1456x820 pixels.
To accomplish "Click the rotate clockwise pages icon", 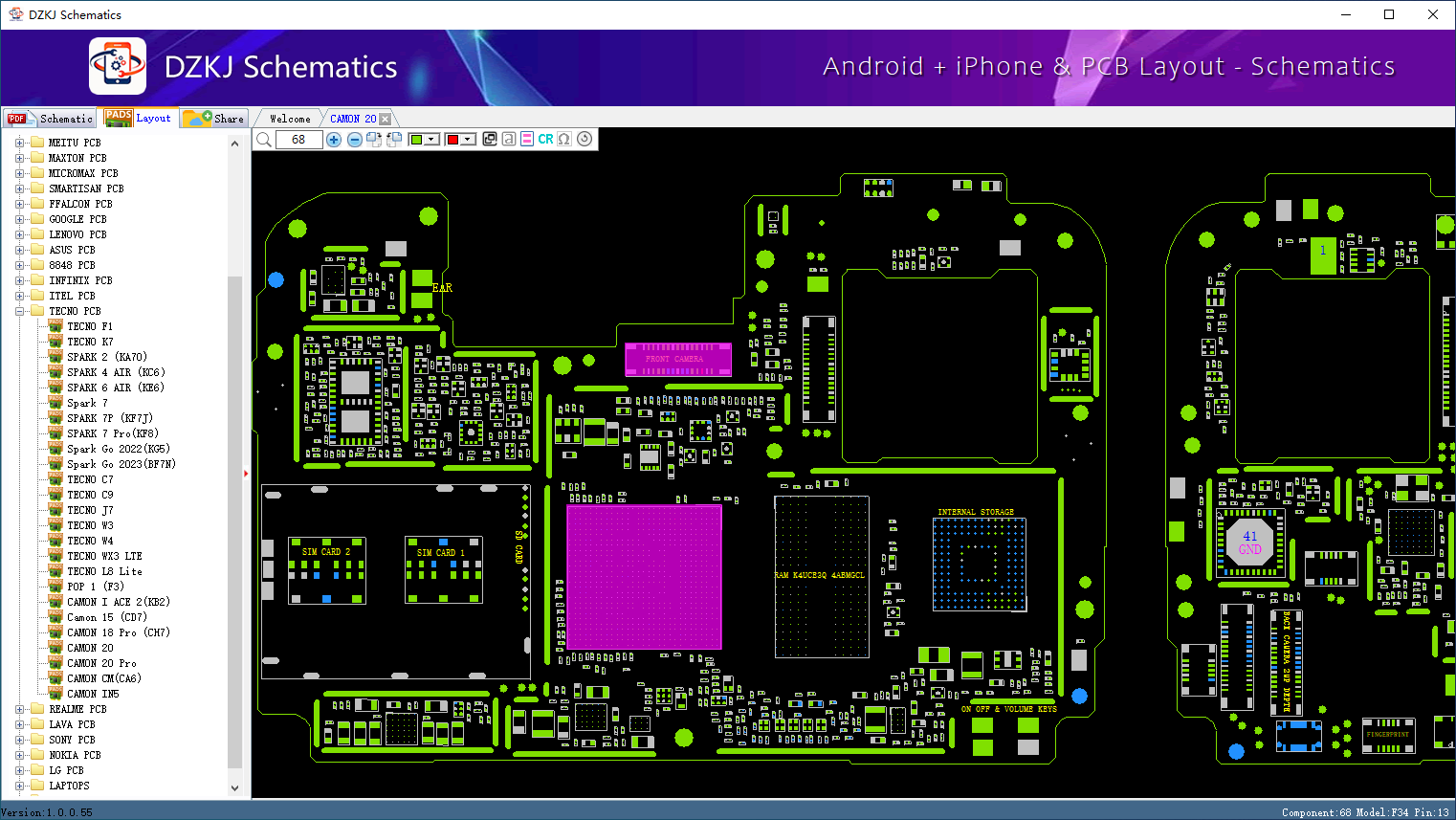I will click(374, 140).
